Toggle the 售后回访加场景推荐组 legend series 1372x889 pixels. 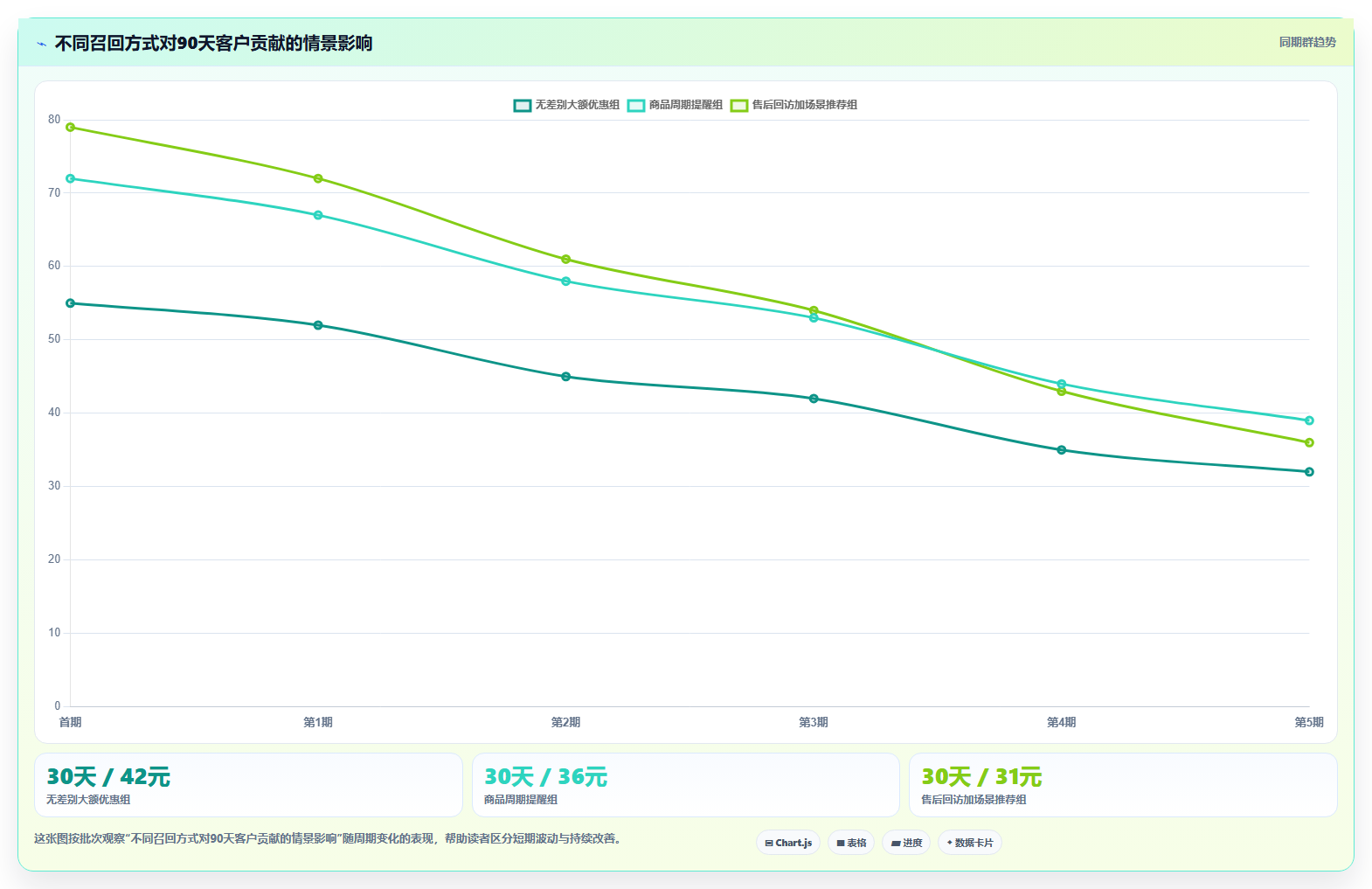[x=793, y=105]
